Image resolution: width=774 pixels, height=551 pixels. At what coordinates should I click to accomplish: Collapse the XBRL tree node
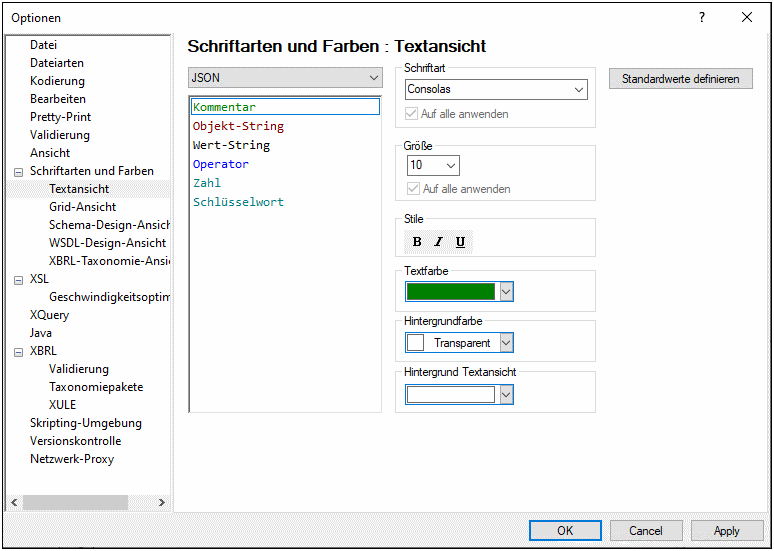(18, 352)
